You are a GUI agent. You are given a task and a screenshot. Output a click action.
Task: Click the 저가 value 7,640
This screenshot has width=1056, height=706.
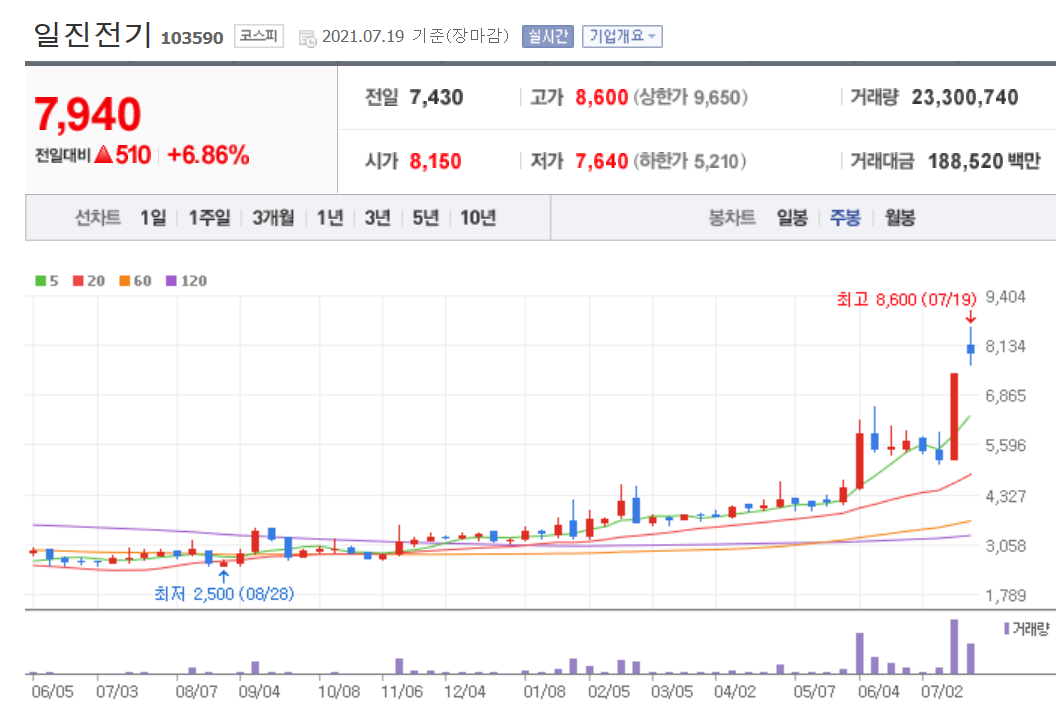click(x=601, y=162)
